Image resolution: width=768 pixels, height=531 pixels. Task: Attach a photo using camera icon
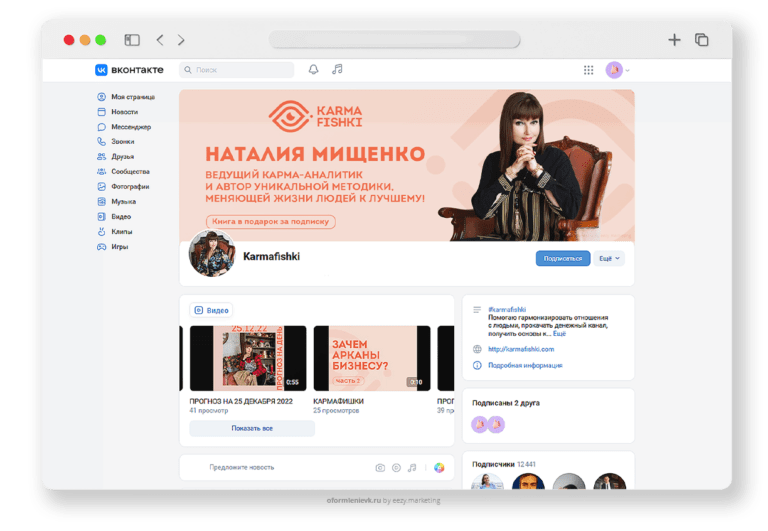(380, 468)
